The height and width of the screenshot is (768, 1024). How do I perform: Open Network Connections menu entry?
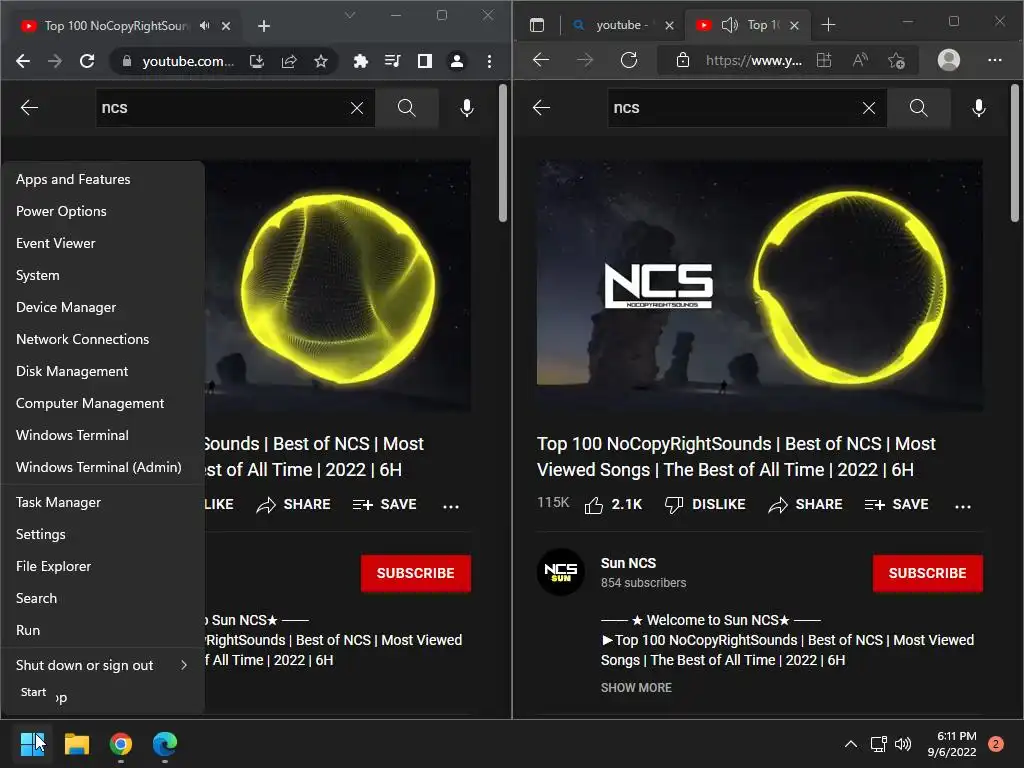coord(103,339)
